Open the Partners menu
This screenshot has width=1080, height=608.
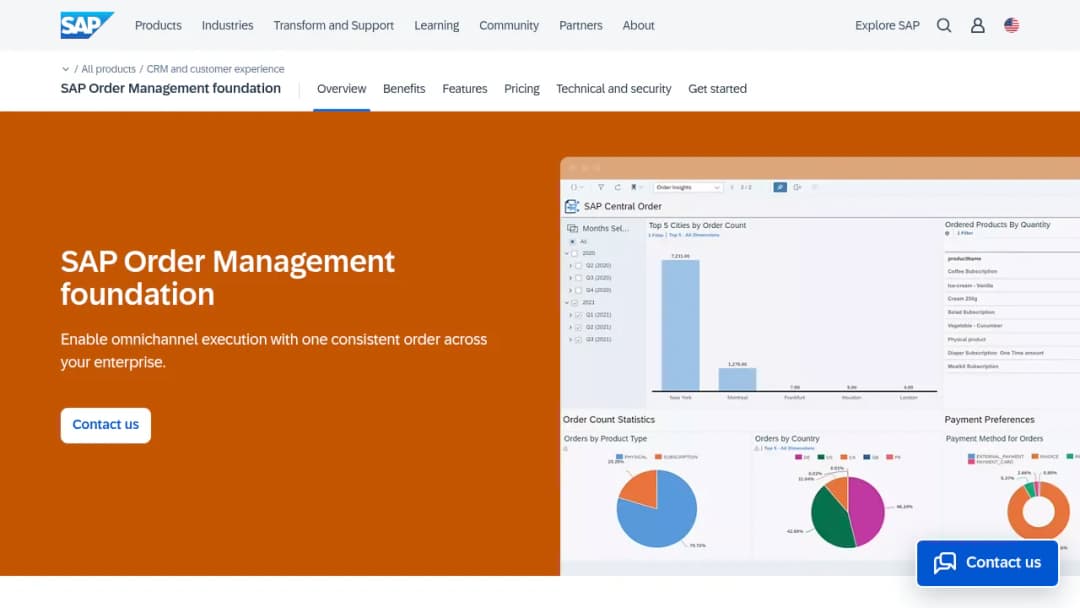click(x=581, y=25)
